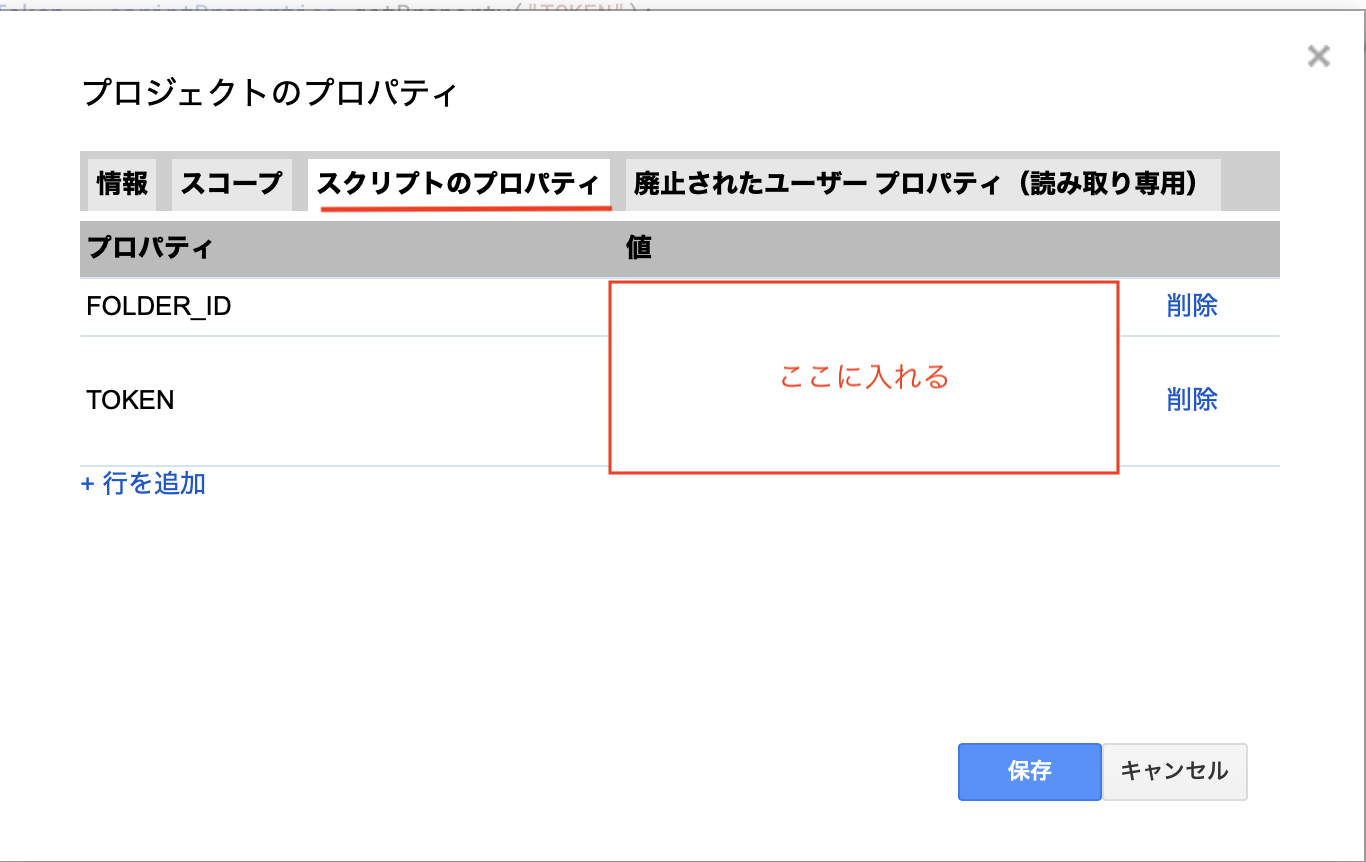The image size is (1366, 862).
Task: Switch to the スコープ tab
Action: tap(232, 184)
